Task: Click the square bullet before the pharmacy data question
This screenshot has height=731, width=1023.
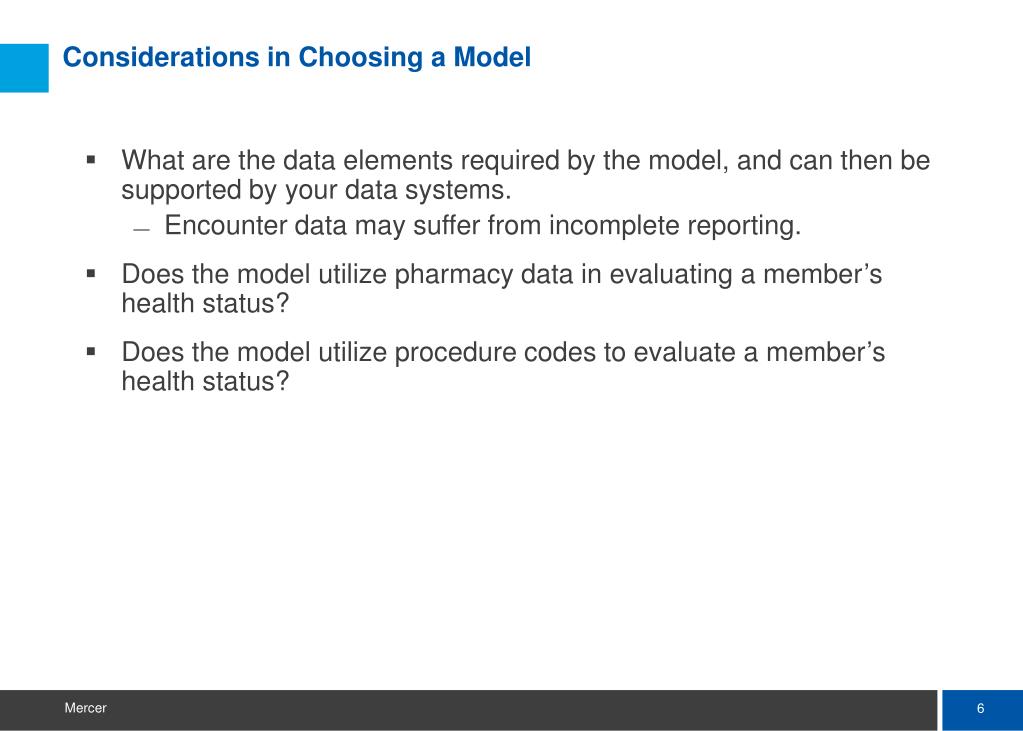Action: [x=91, y=273]
